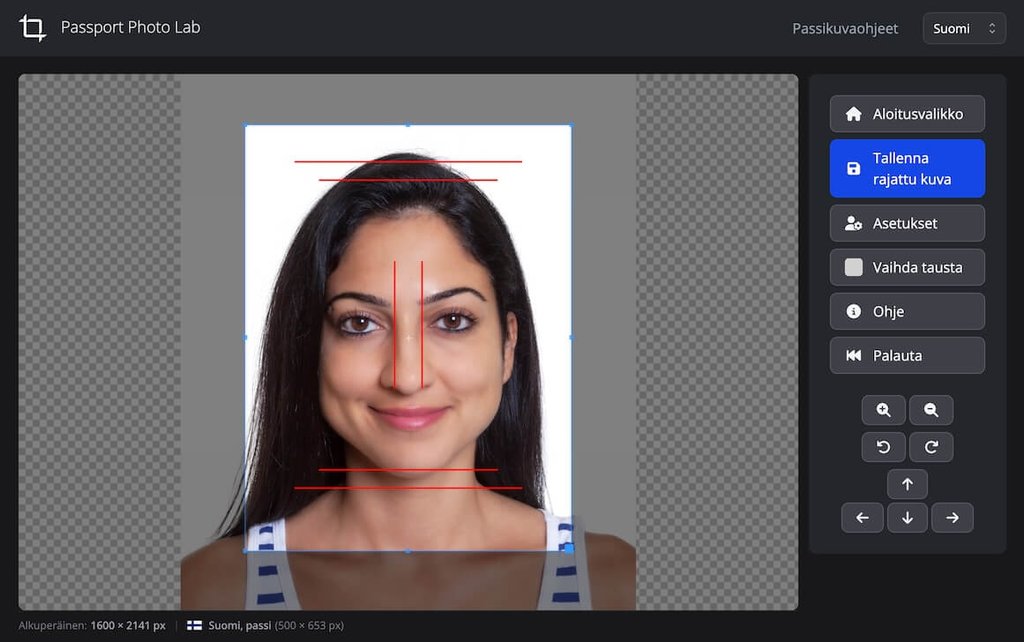The width and height of the screenshot is (1024, 642).
Task: Nudge the crop right with the right arrow
Action: (x=952, y=517)
